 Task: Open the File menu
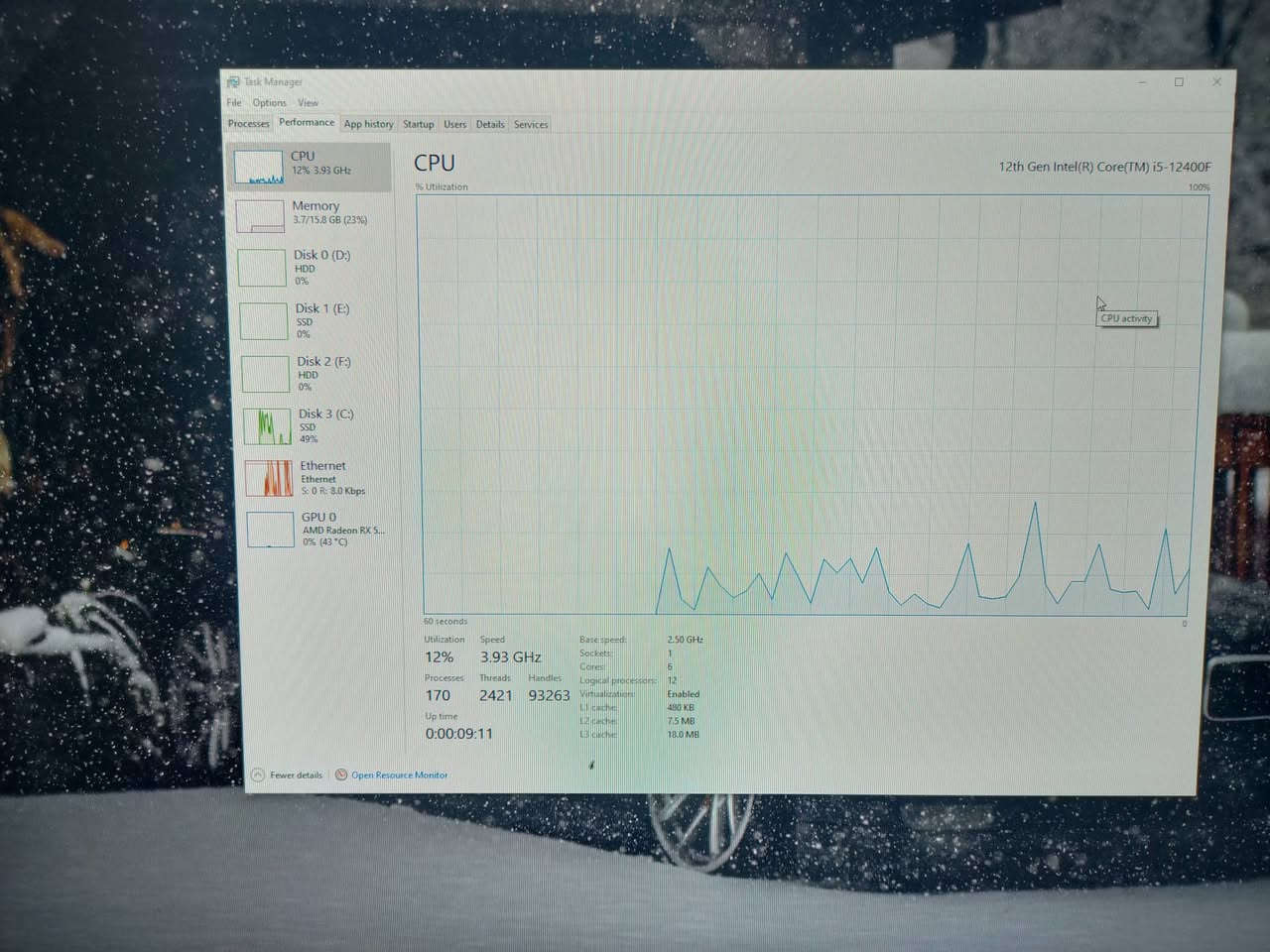coord(234,103)
